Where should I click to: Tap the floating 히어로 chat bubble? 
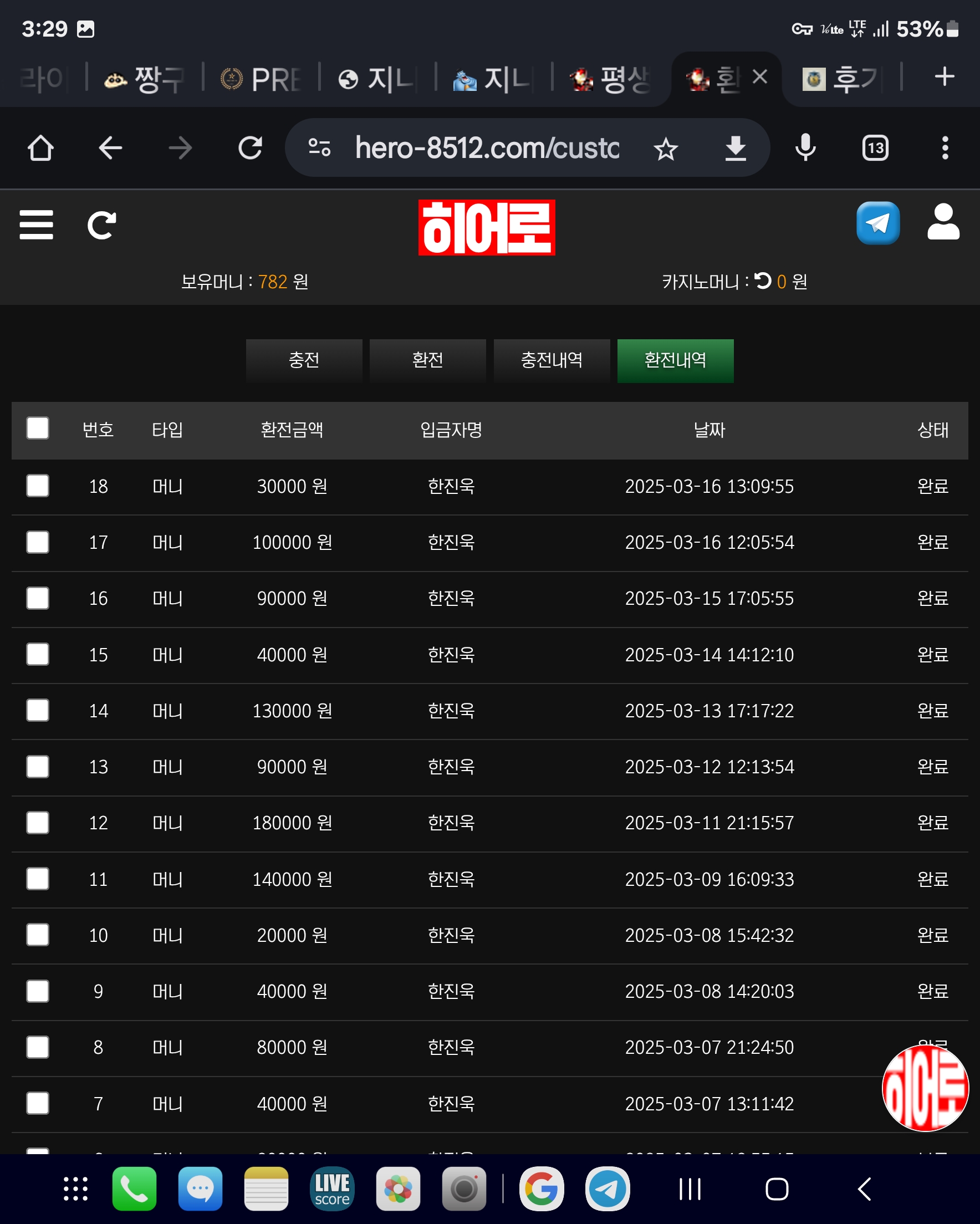click(925, 1088)
